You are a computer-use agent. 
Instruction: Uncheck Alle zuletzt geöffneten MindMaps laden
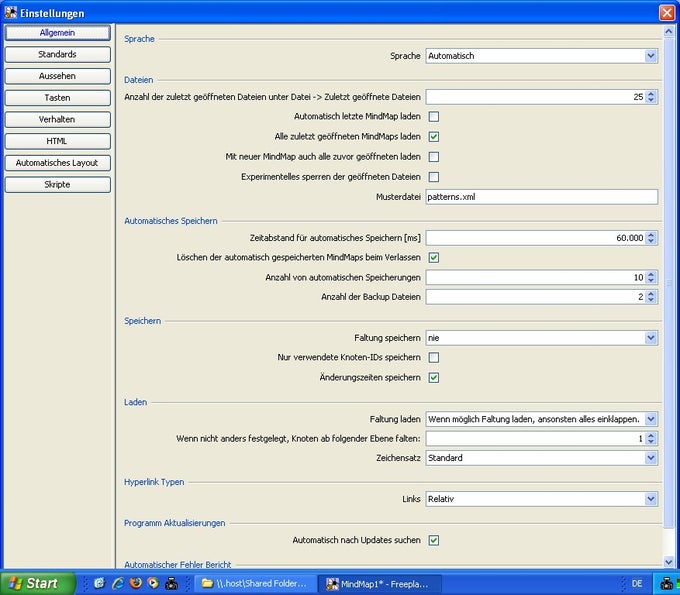pyautogui.click(x=434, y=137)
